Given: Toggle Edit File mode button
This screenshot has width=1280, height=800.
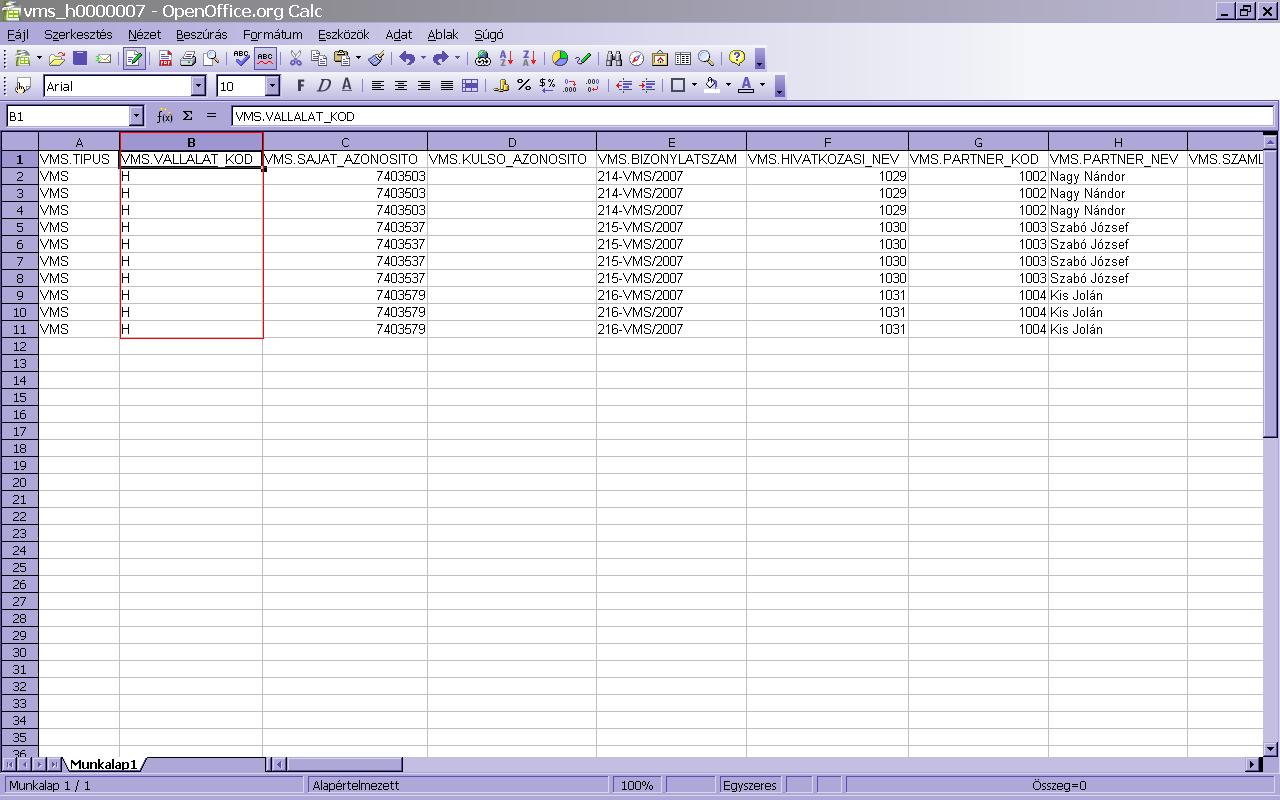Looking at the screenshot, I should click(134, 59).
